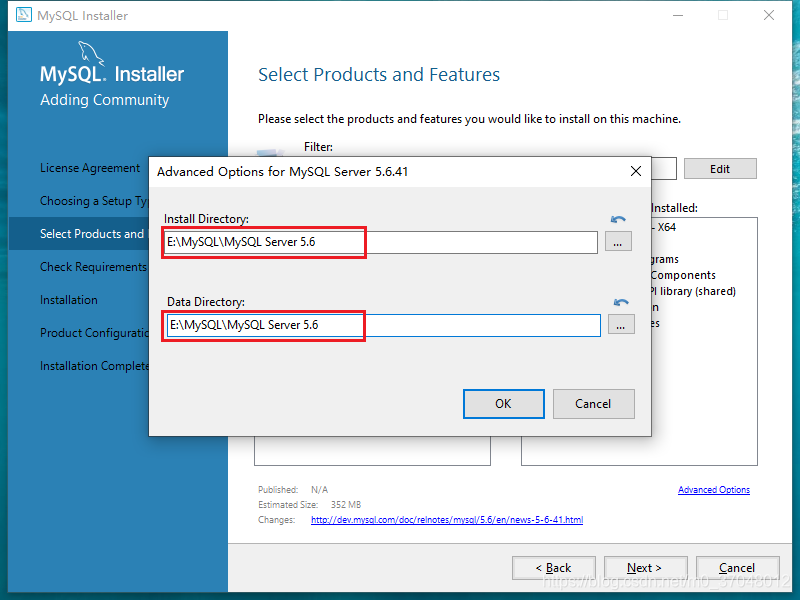Cancel the Advanced Options dialog
Image resolution: width=800 pixels, height=600 pixels.
[x=593, y=404]
